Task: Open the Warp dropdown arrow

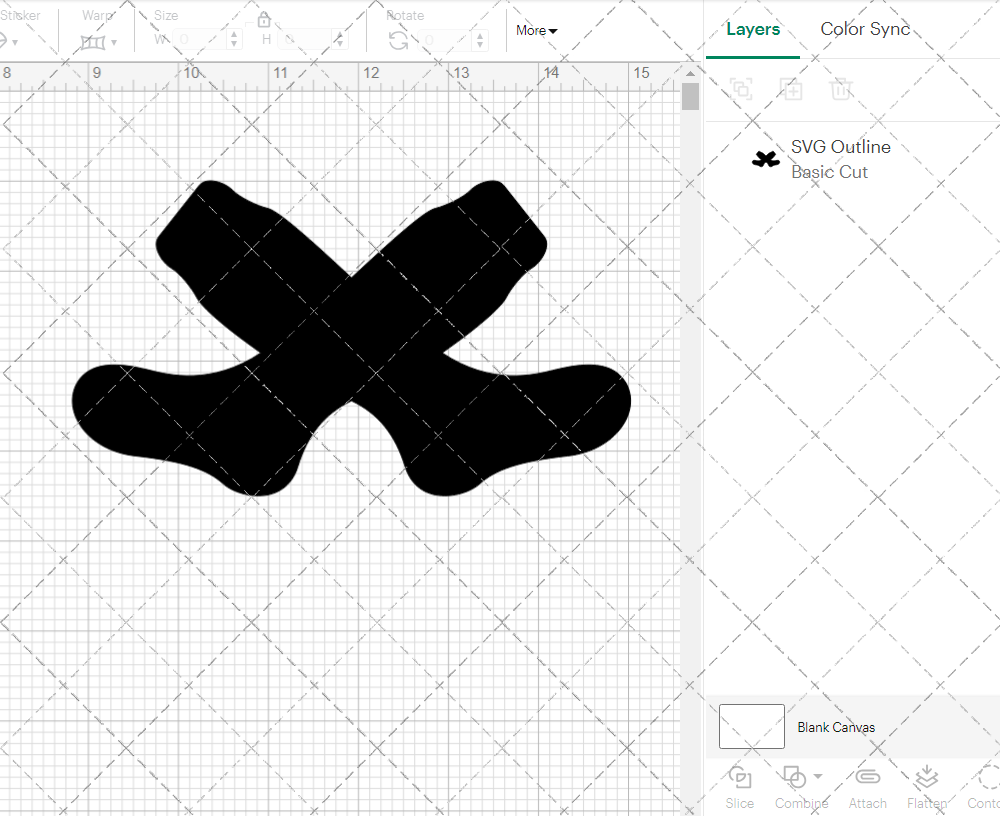Action: pyautogui.click(x=114, y=43)
